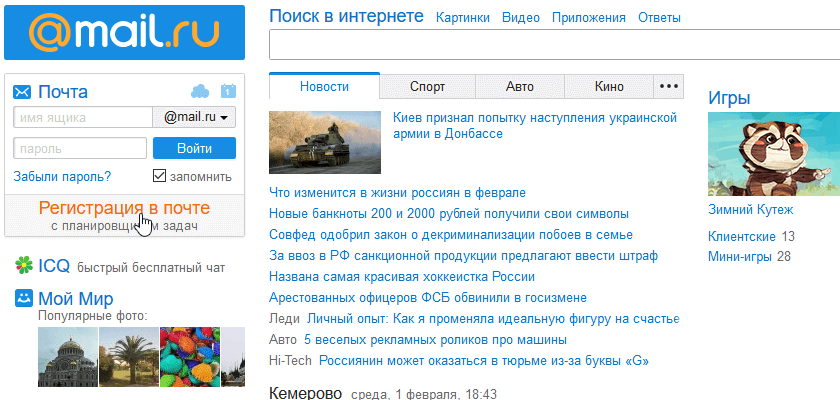Open the Картинки search category
Screen dimensions: 840x400
tap(463, 18)
